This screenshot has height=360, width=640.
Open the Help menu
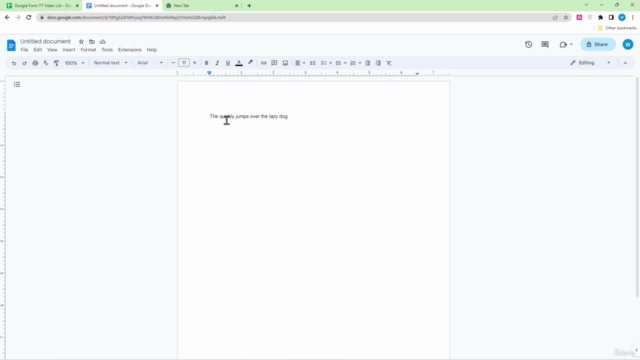pos(152,50)
